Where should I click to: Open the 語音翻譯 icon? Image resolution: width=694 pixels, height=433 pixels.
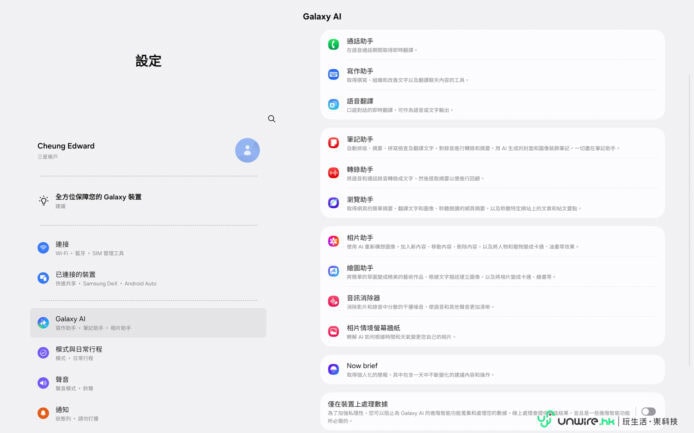(x=333, y=104)
